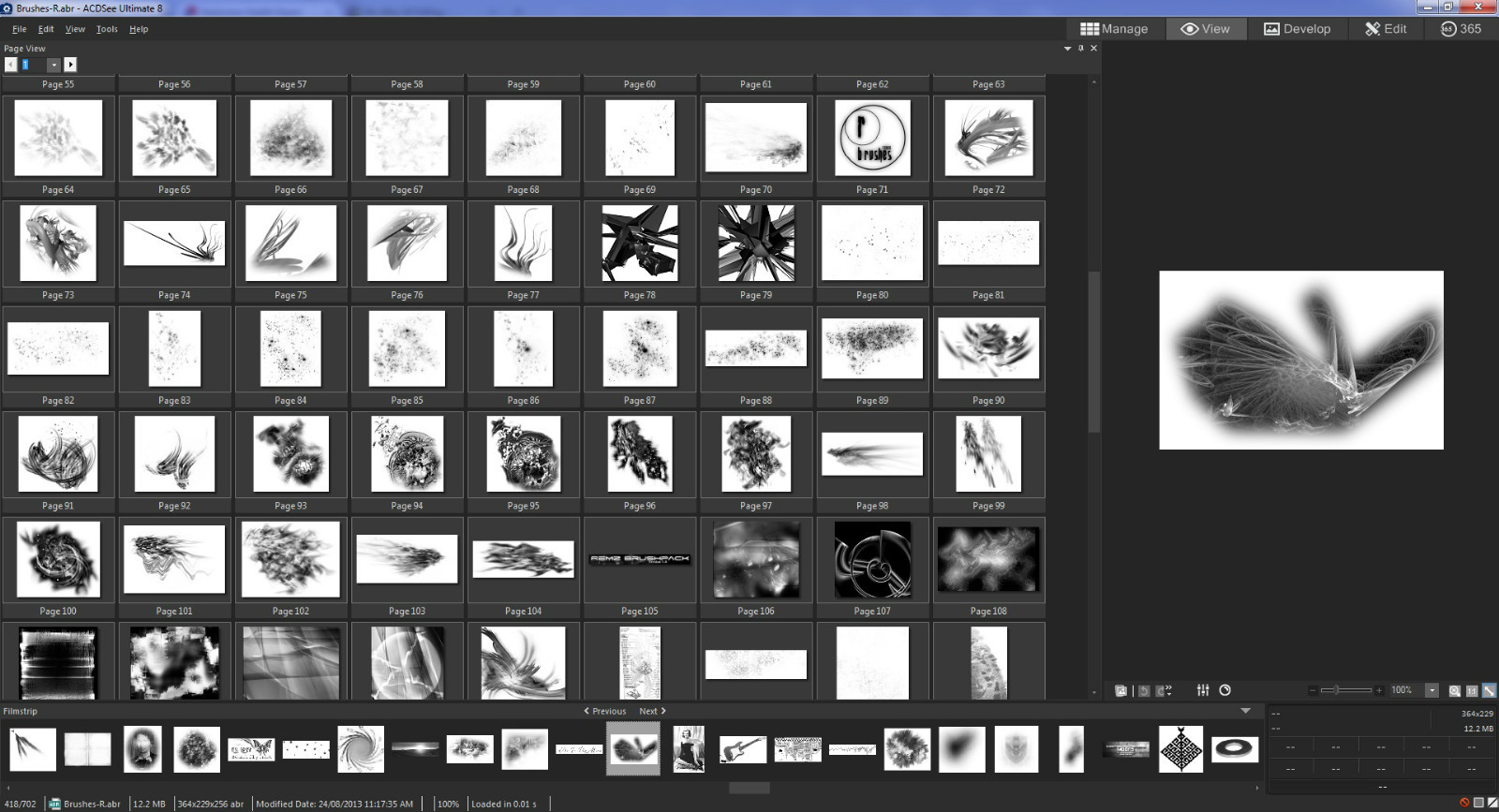Click the Page View vertical scrollbar
Viewport: 1499px width, 812px height.
(1093, 351)
